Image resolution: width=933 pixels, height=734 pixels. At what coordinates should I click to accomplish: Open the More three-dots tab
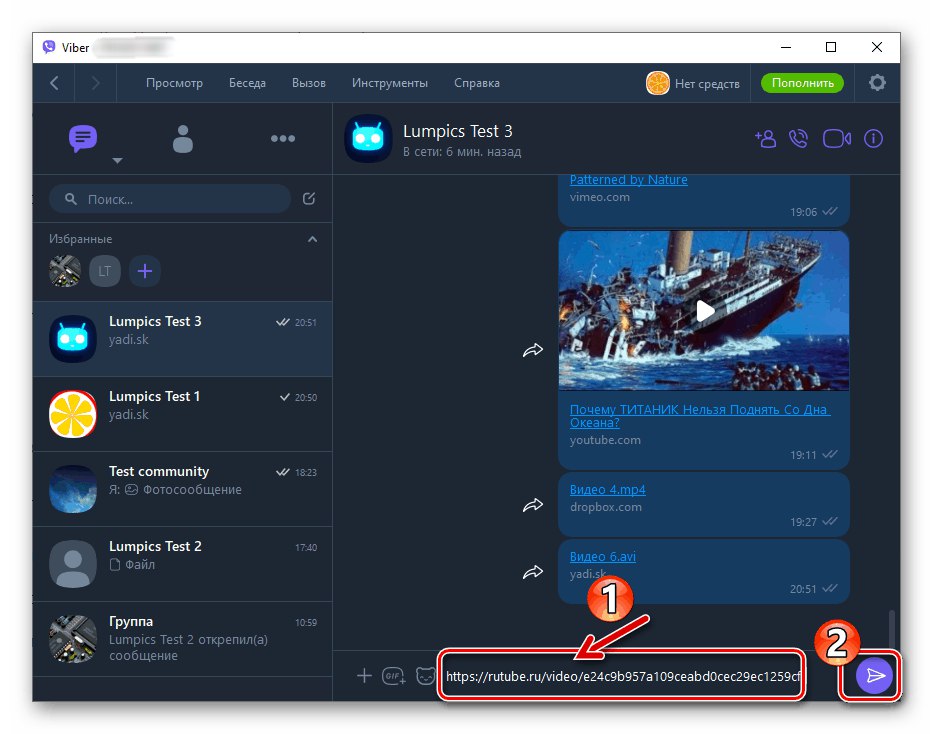(283, 139)
